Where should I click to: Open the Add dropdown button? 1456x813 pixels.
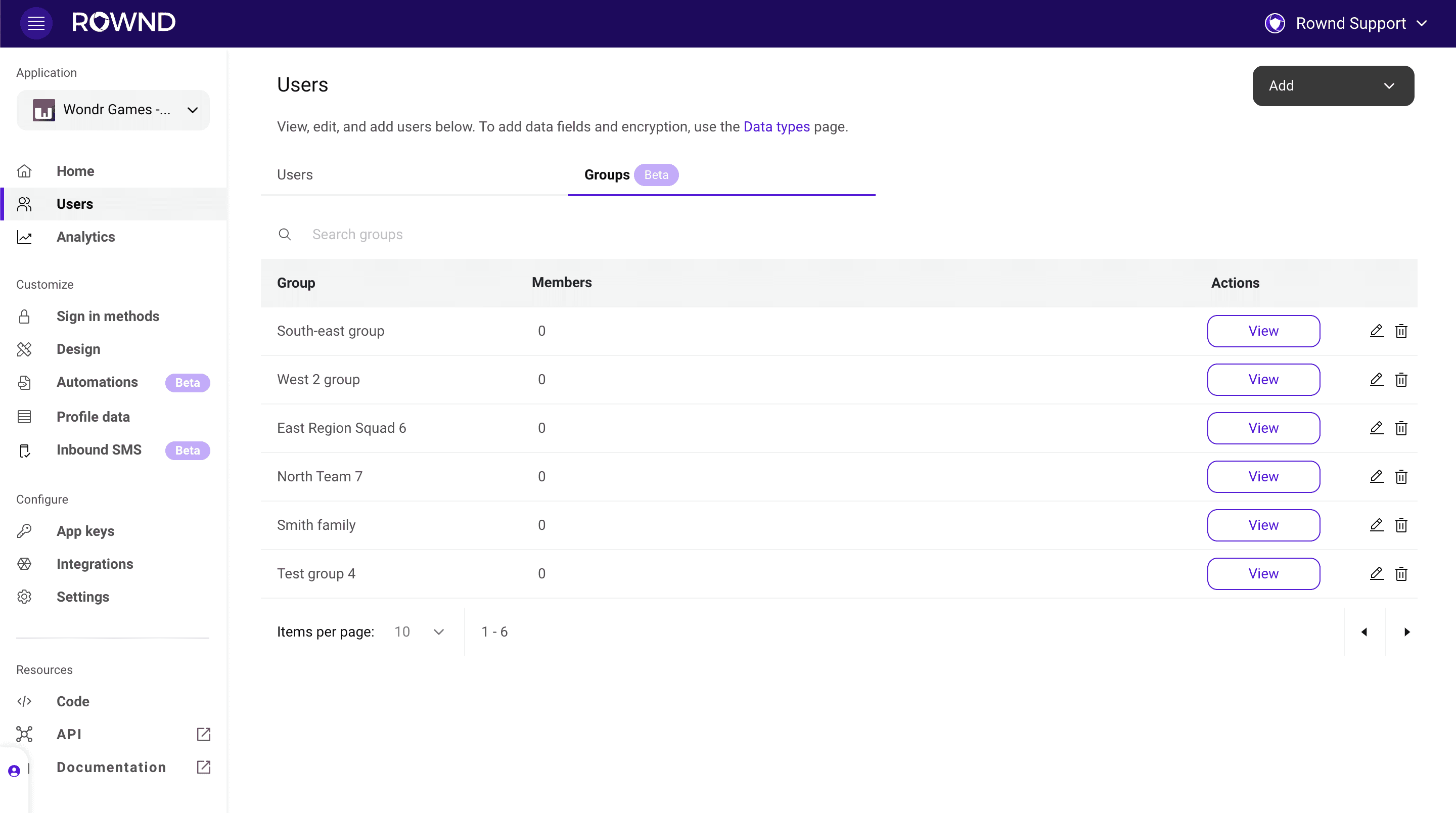coord(1333,86)
